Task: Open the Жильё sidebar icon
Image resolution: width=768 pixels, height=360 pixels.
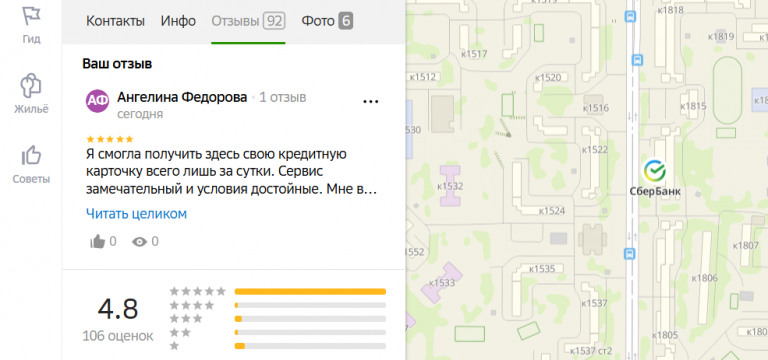Action: pyautogui.click(x=31, y=85)
